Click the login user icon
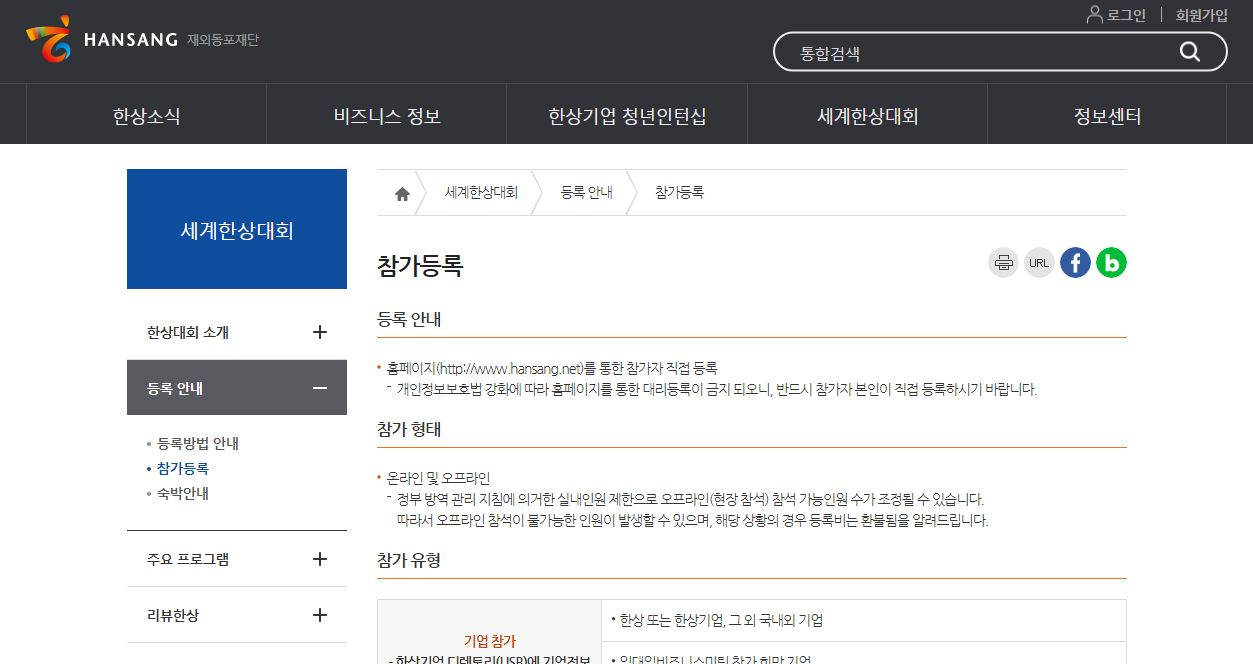Screen dimensions: 1253x664 point(1095,15)
